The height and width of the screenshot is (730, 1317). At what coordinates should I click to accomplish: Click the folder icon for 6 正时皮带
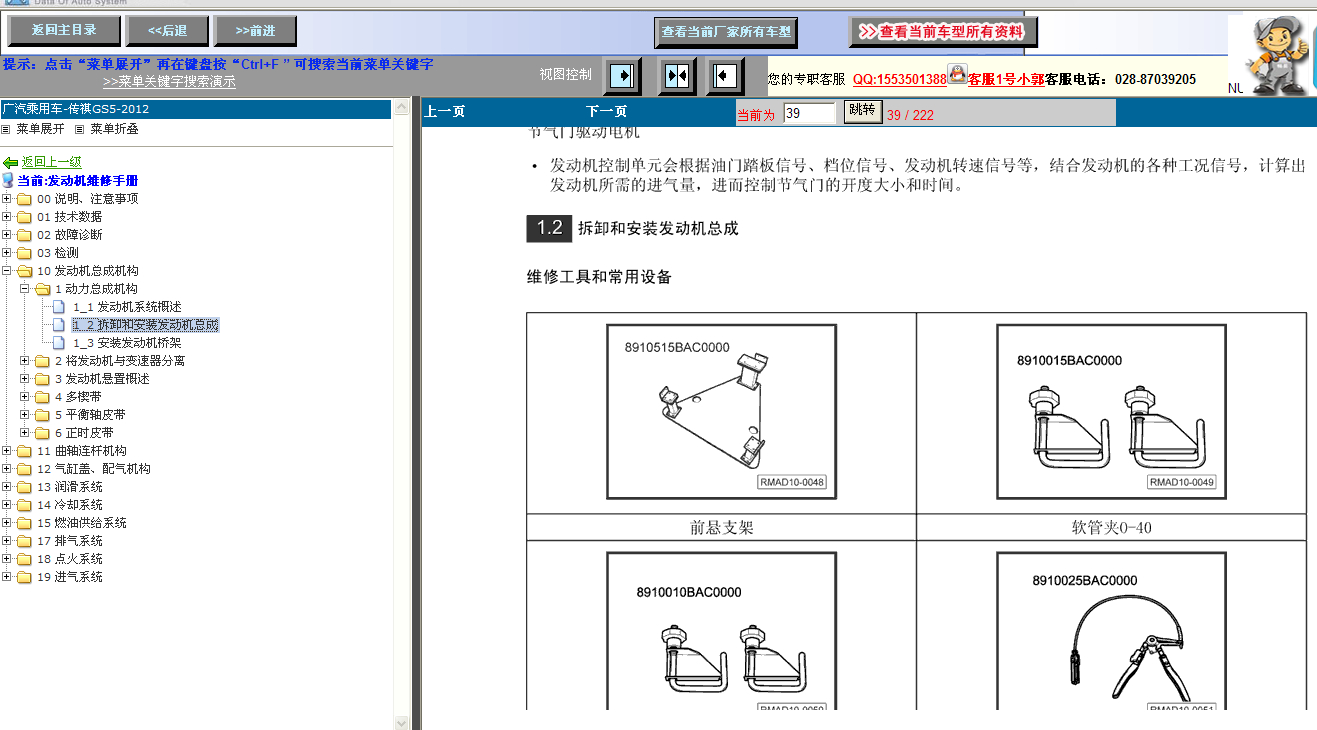[x=42, y=433]
